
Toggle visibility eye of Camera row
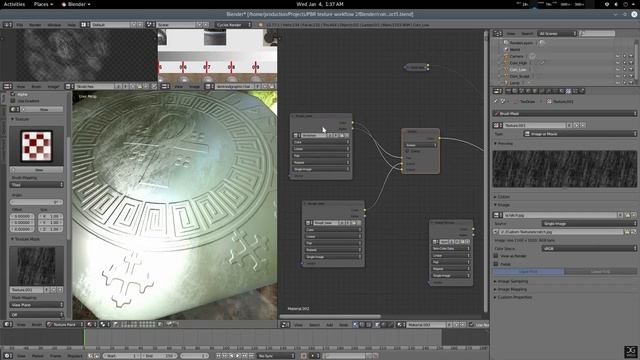[x=617, y=56]
